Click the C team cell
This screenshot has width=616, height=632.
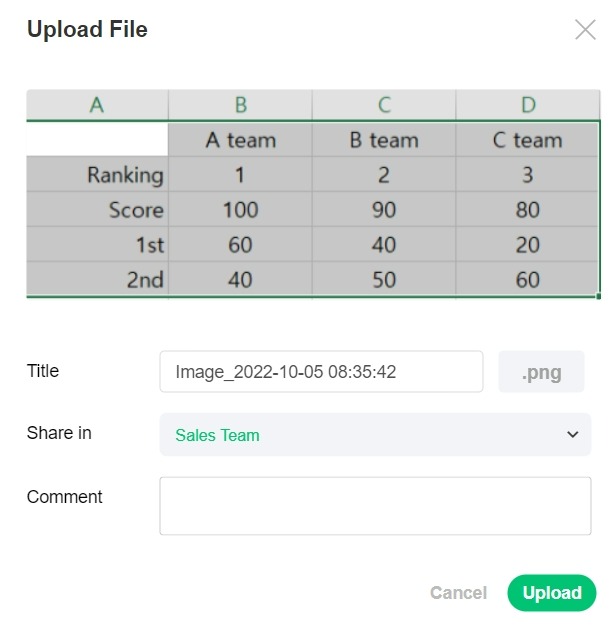(528, 140)
